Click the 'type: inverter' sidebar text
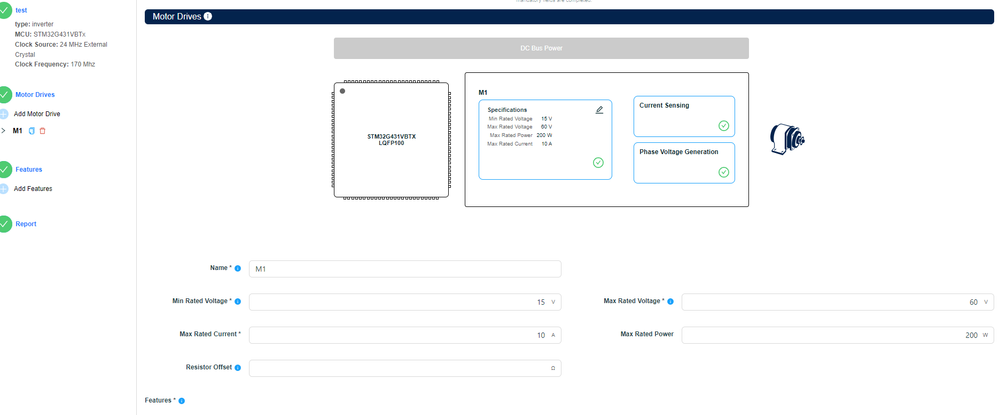Viewport: 999px width, 415px height. pos(34,24)
